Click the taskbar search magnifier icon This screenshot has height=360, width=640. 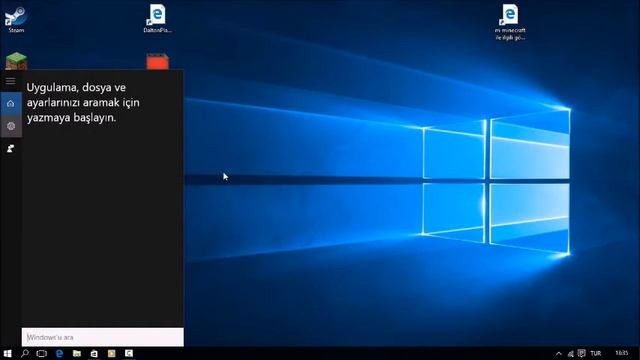tap(24, 353)
